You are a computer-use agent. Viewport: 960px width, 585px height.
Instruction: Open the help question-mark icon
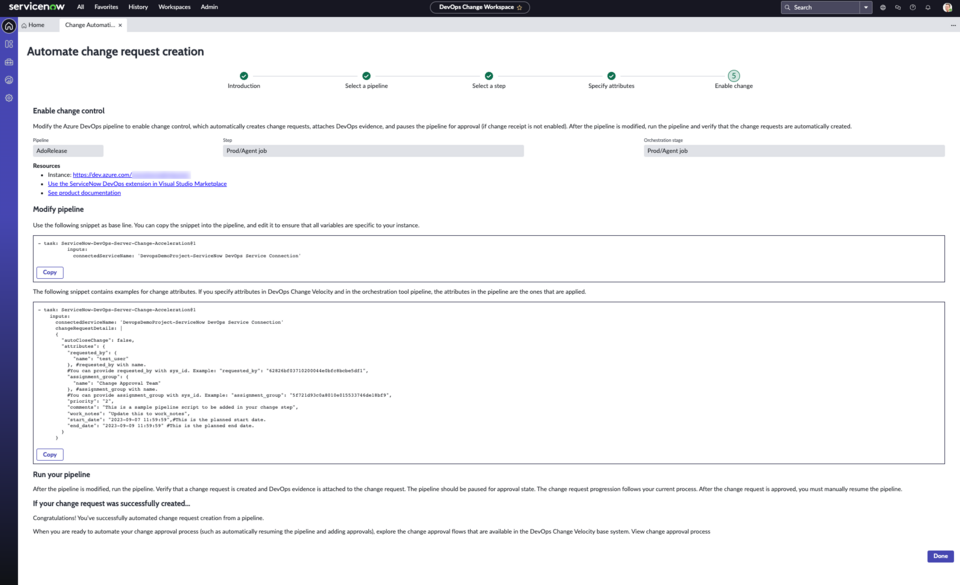click(x=913, y=7)
